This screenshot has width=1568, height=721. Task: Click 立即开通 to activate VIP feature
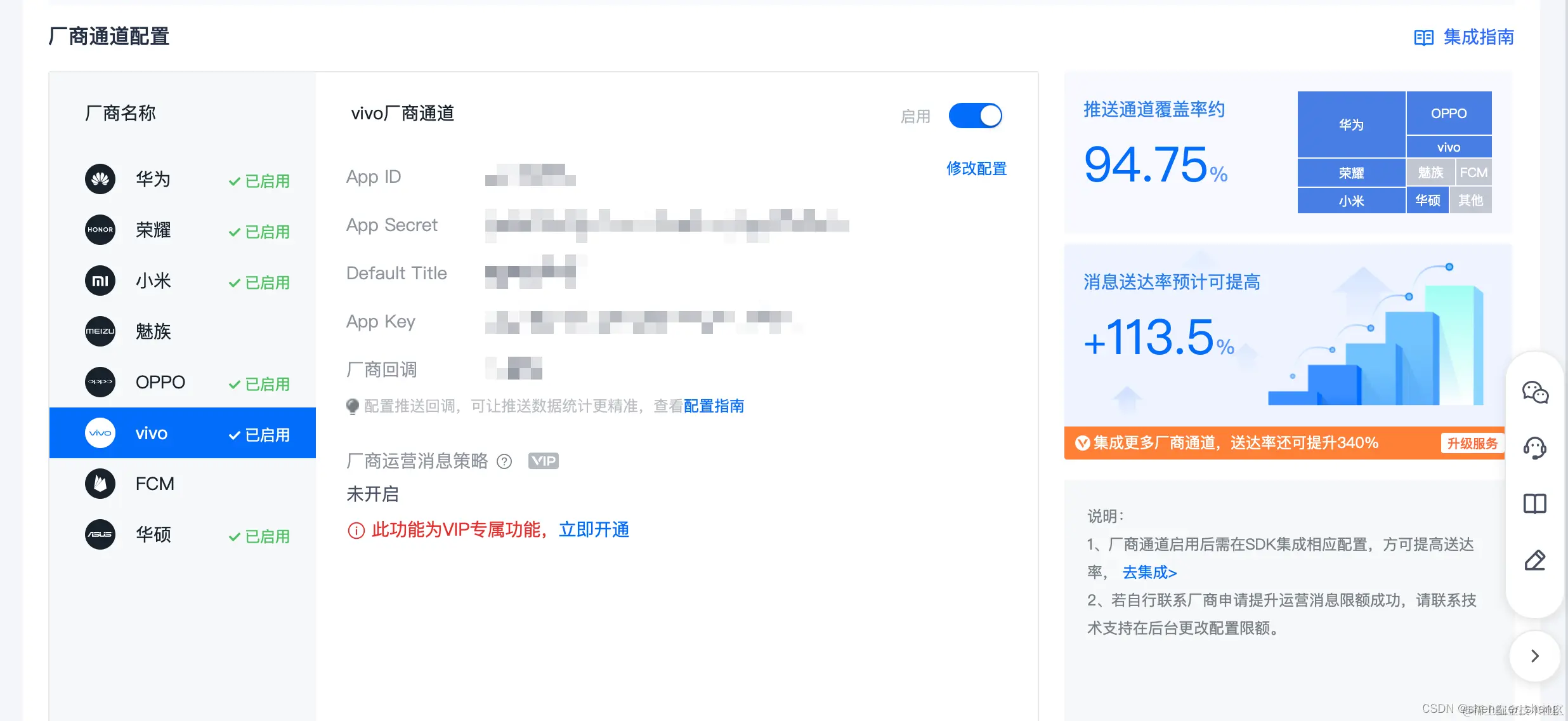pos(593,530)
